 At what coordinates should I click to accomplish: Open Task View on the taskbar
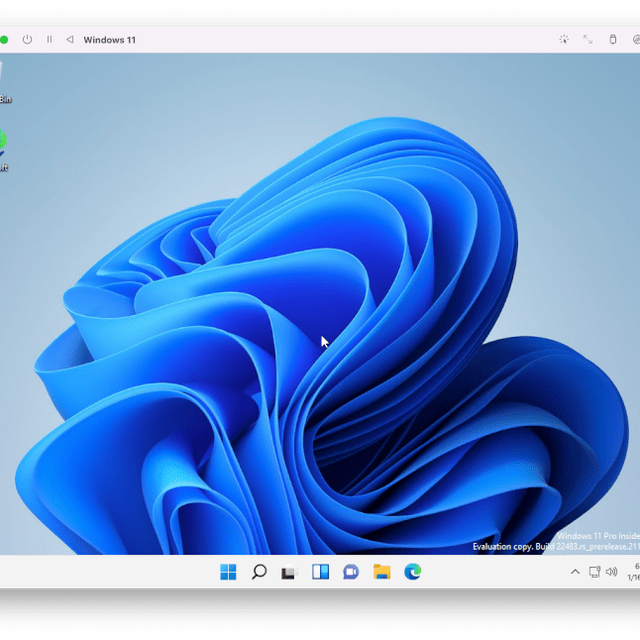point(289,572)
